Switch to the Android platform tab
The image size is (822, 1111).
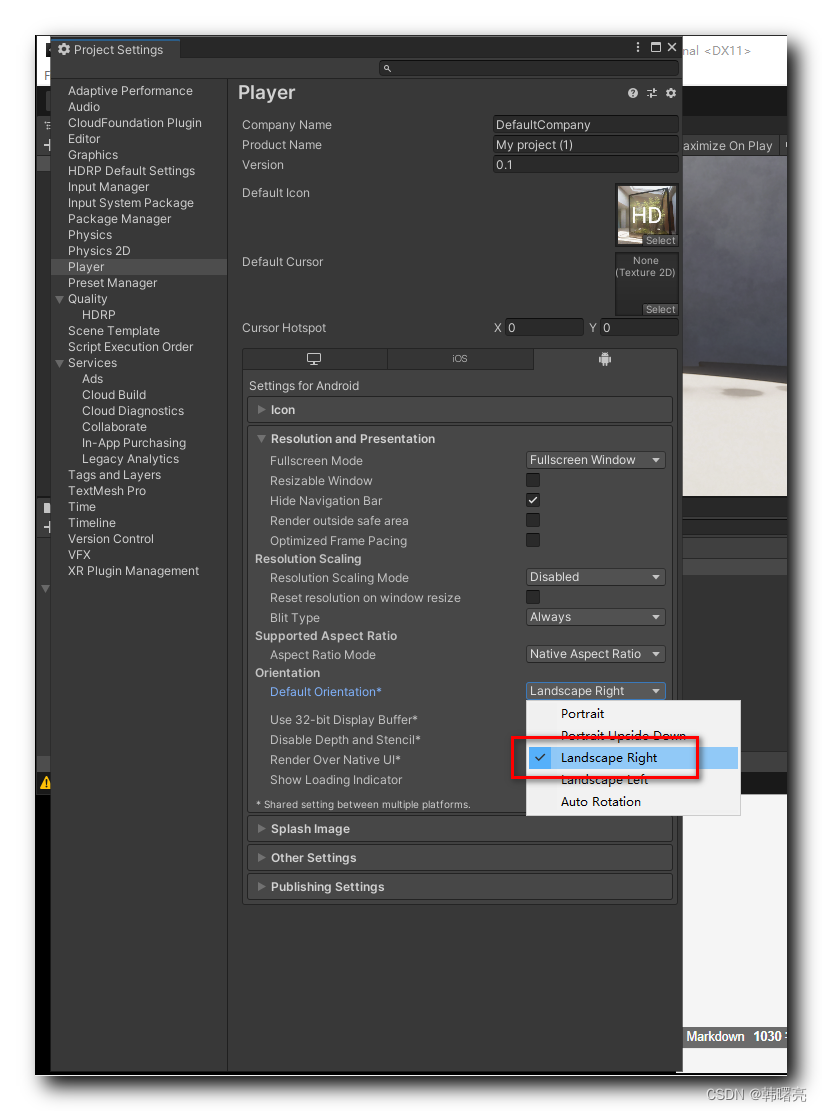[x=604, y=358]
